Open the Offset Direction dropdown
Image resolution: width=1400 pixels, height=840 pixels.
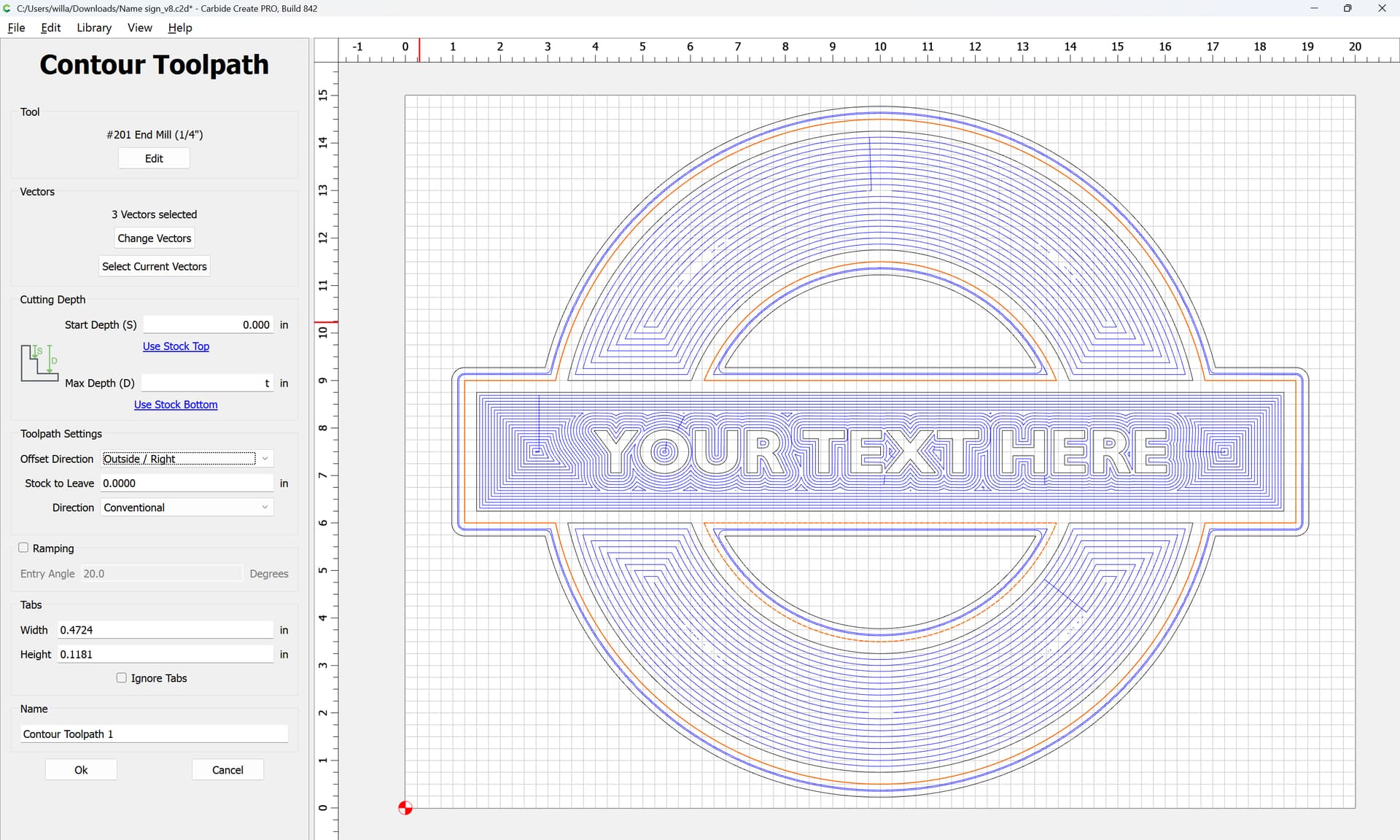click(187, 459)
